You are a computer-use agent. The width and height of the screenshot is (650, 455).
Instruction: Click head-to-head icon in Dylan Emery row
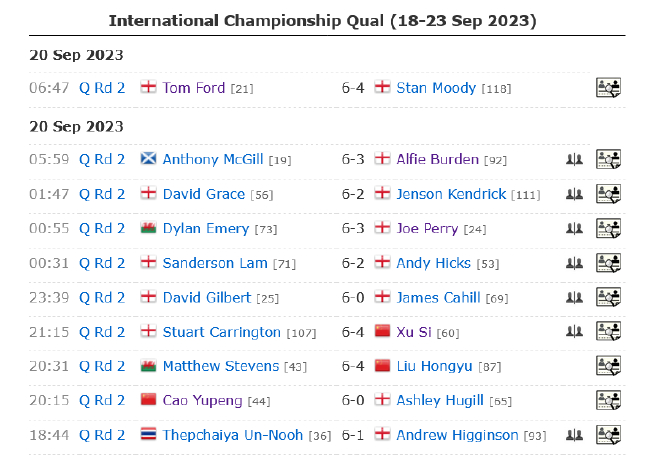click(574, 228)
